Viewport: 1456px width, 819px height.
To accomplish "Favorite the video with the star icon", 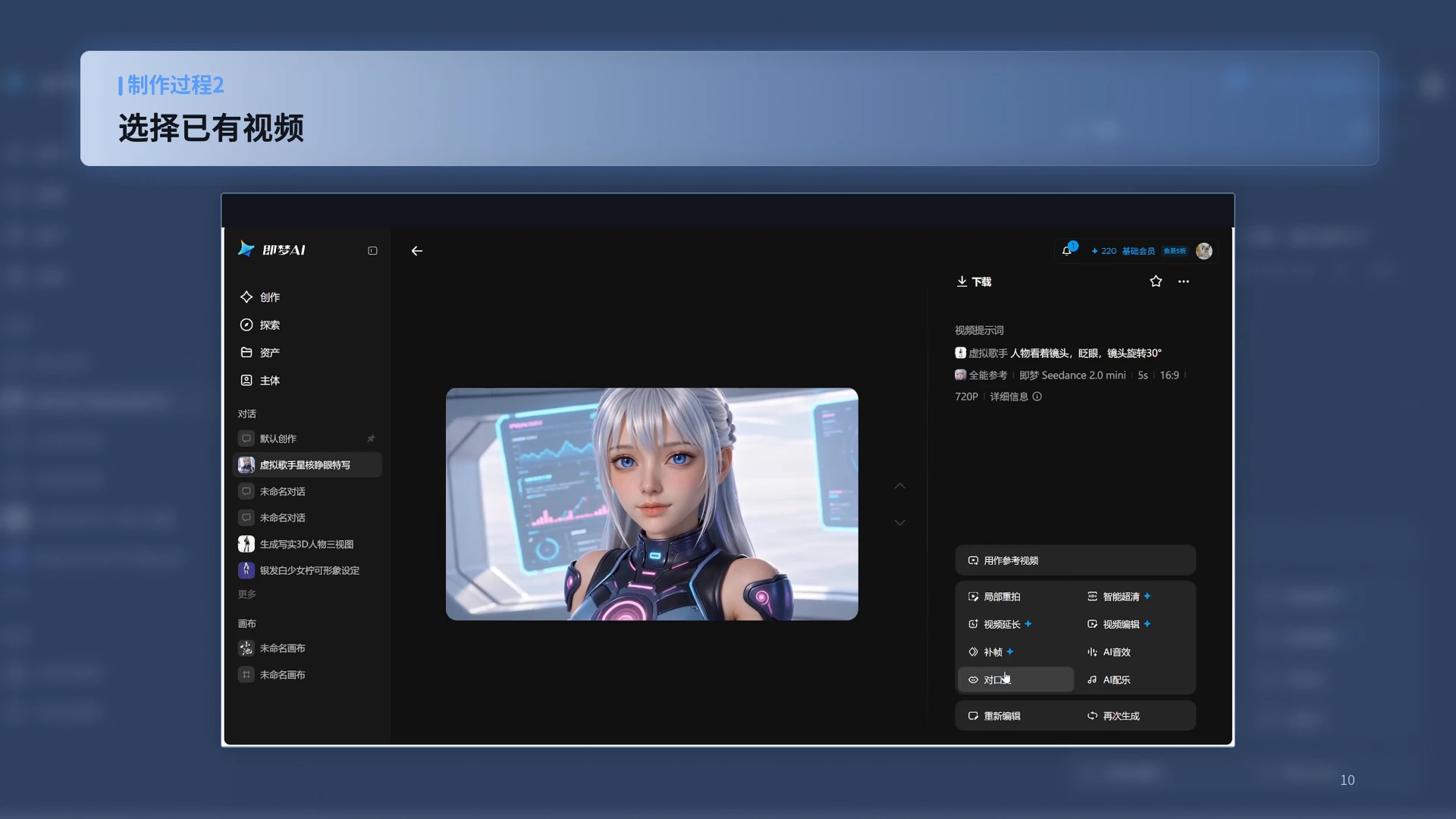I will [x=1156, y=281].
